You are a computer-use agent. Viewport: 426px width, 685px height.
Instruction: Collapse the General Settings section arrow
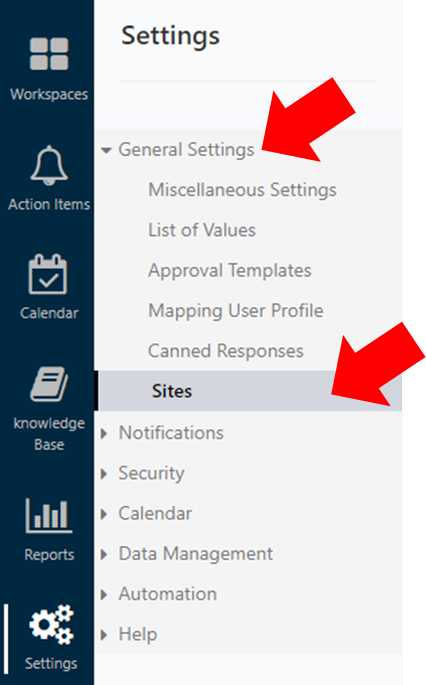106,150
